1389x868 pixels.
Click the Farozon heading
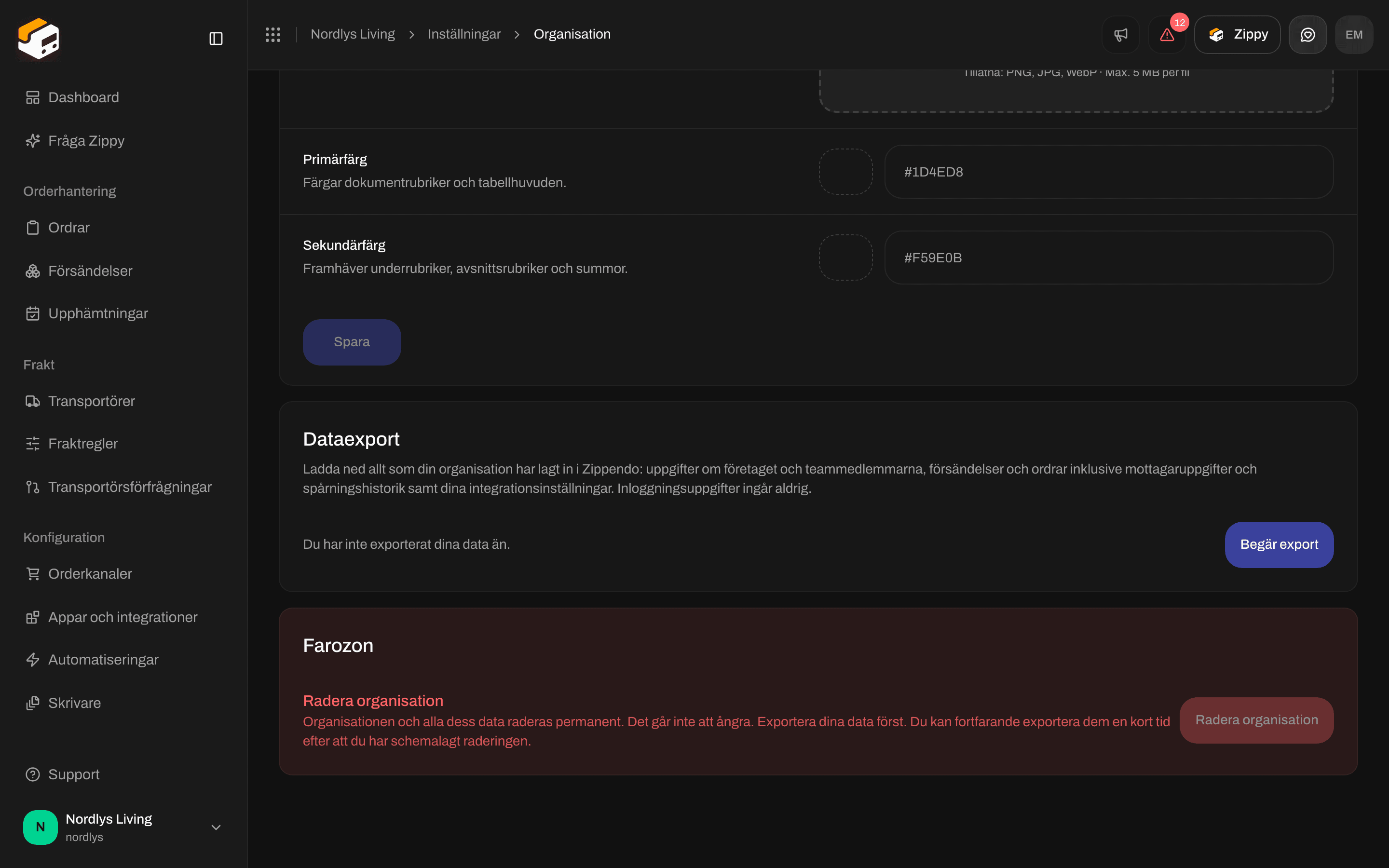(338, 646)
